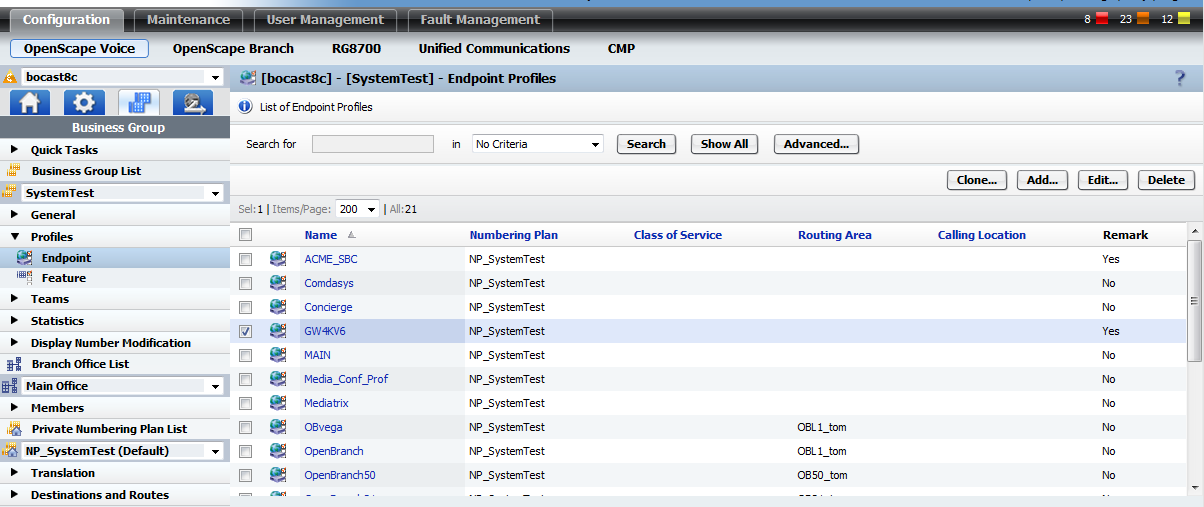Click the endpoint icon in ACME_SBC row

click(277, 259)
